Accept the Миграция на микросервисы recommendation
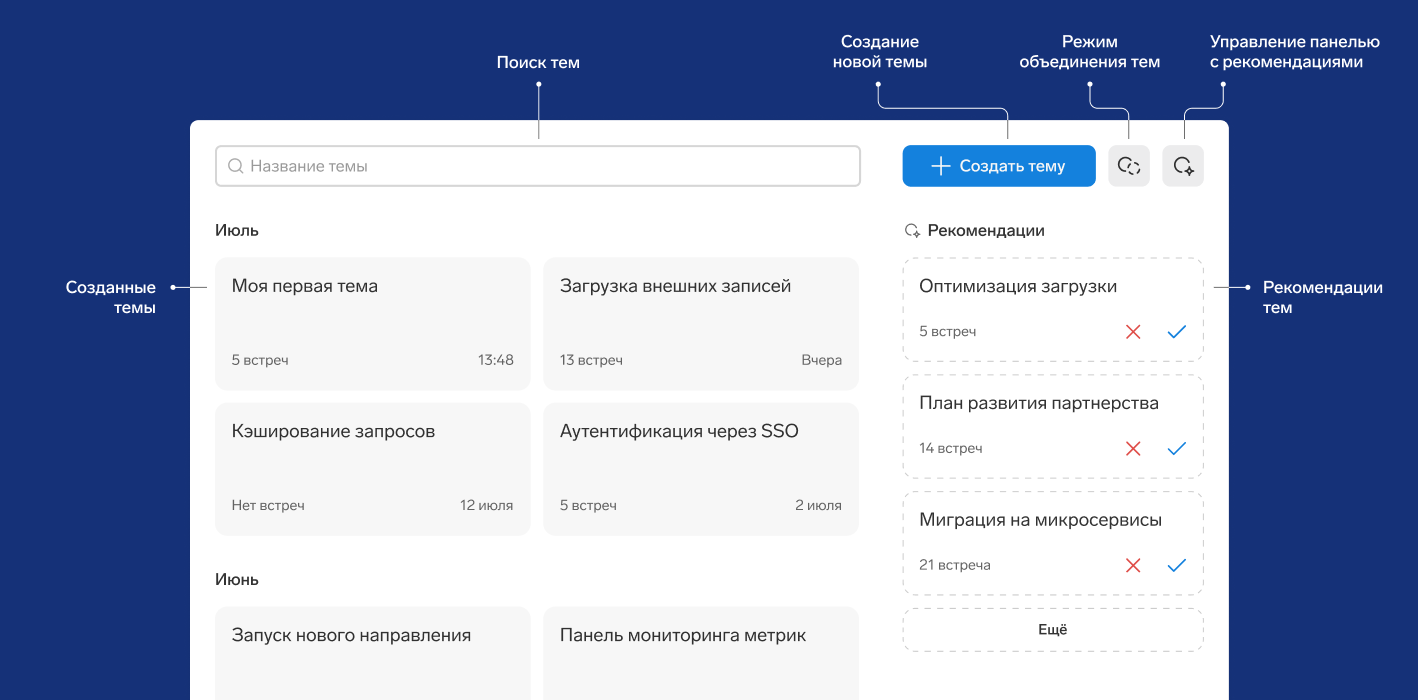The height and width of the screenshot is (700, 1418). point(1176,566)
